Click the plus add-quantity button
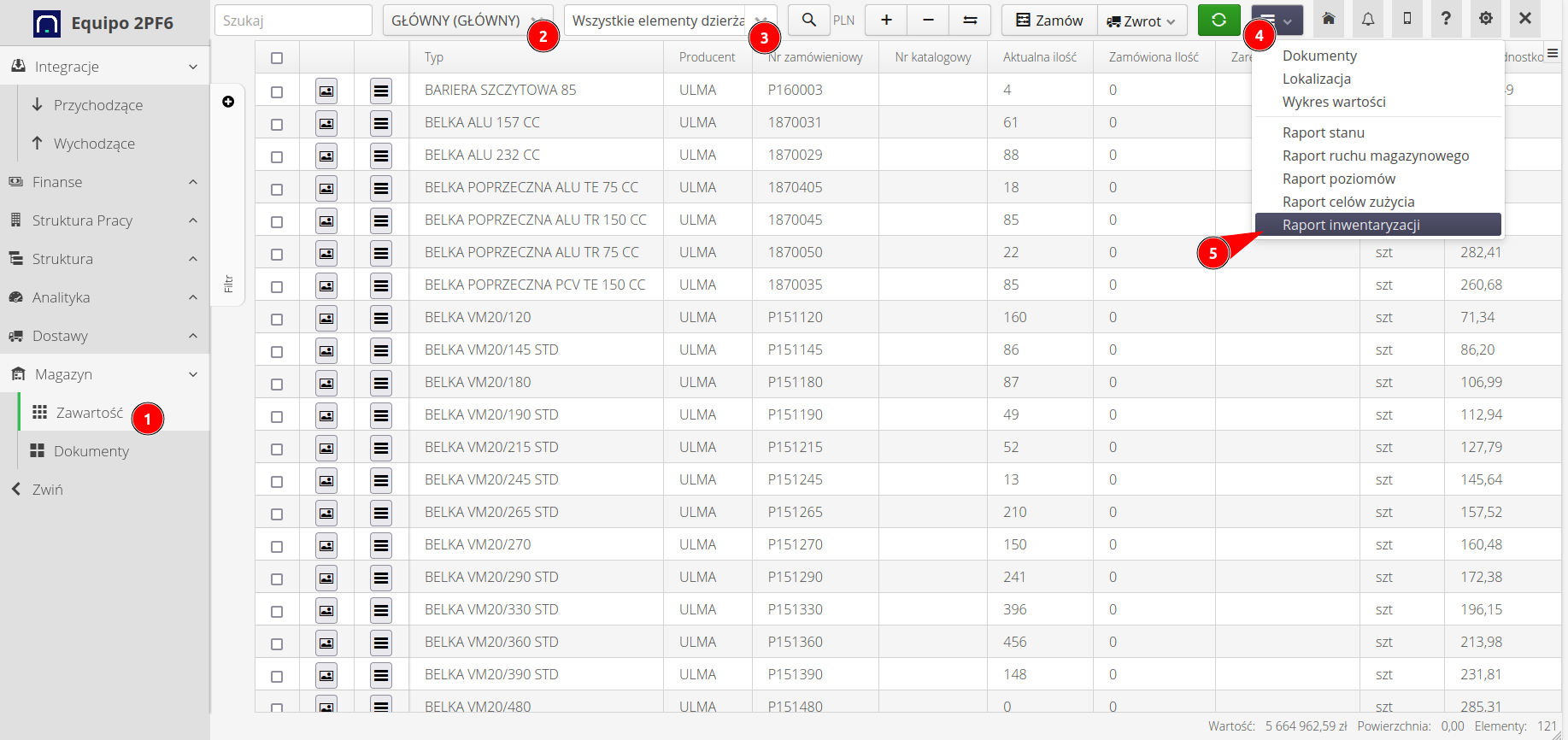 pos(886,20)
